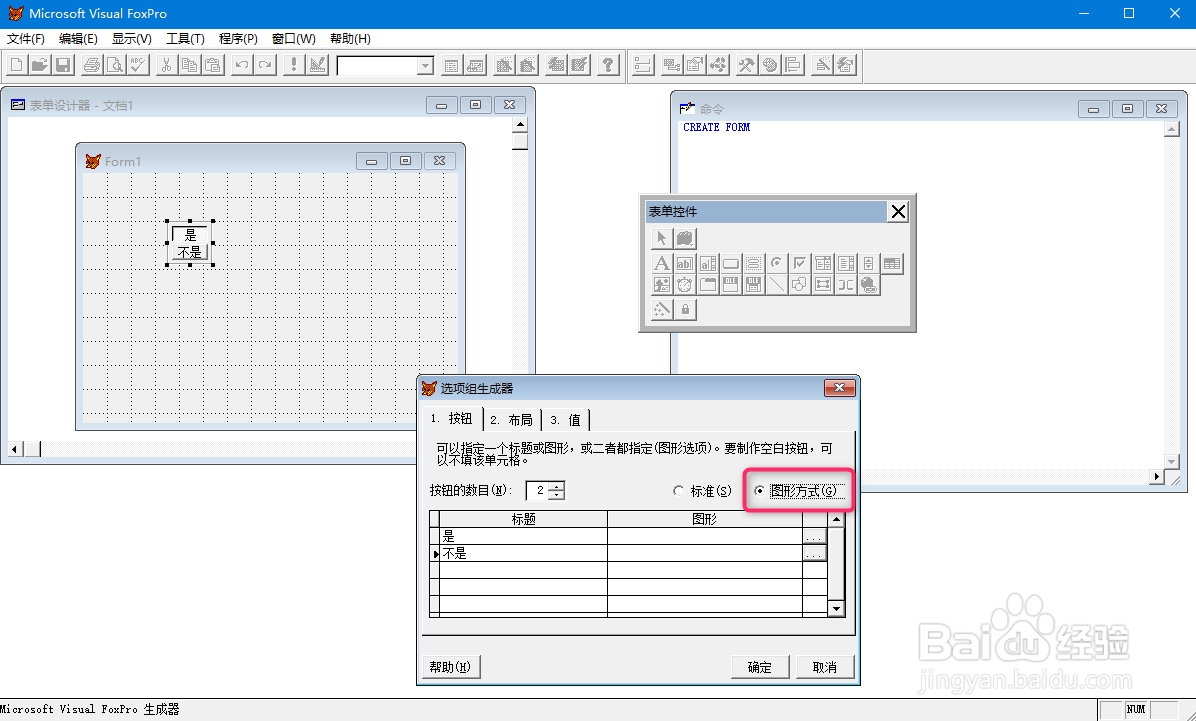The height and width of the screenshot is (721, 1196).
Task: Switch to the 1. 按钮 tab
Action: 452,418
